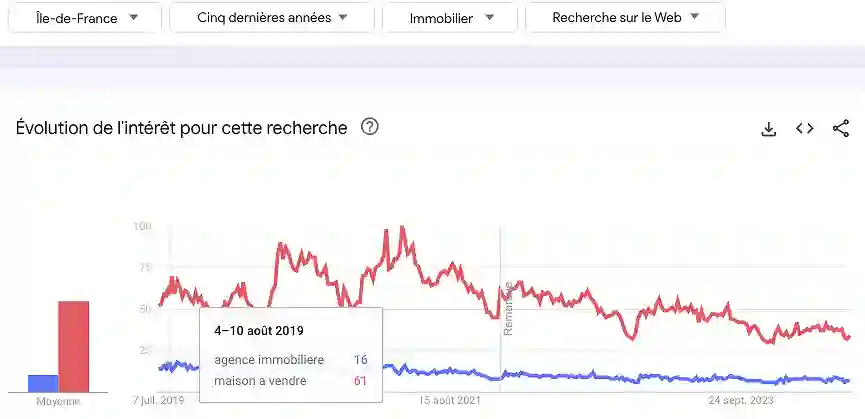865x419 pixels.
Task: Expand the Recherche sur le Web dropdown
Action: pos(625,18)
